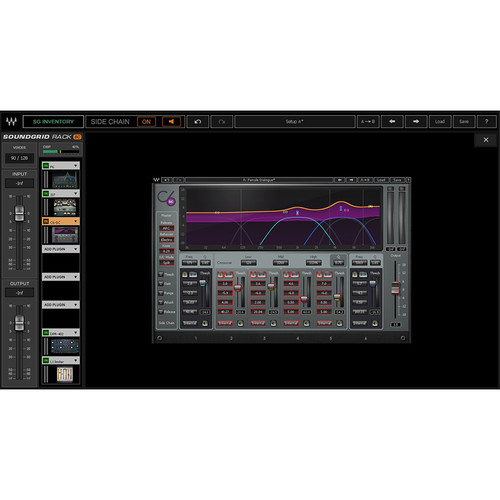Click the C6 plugin logo

click(166, 197)
